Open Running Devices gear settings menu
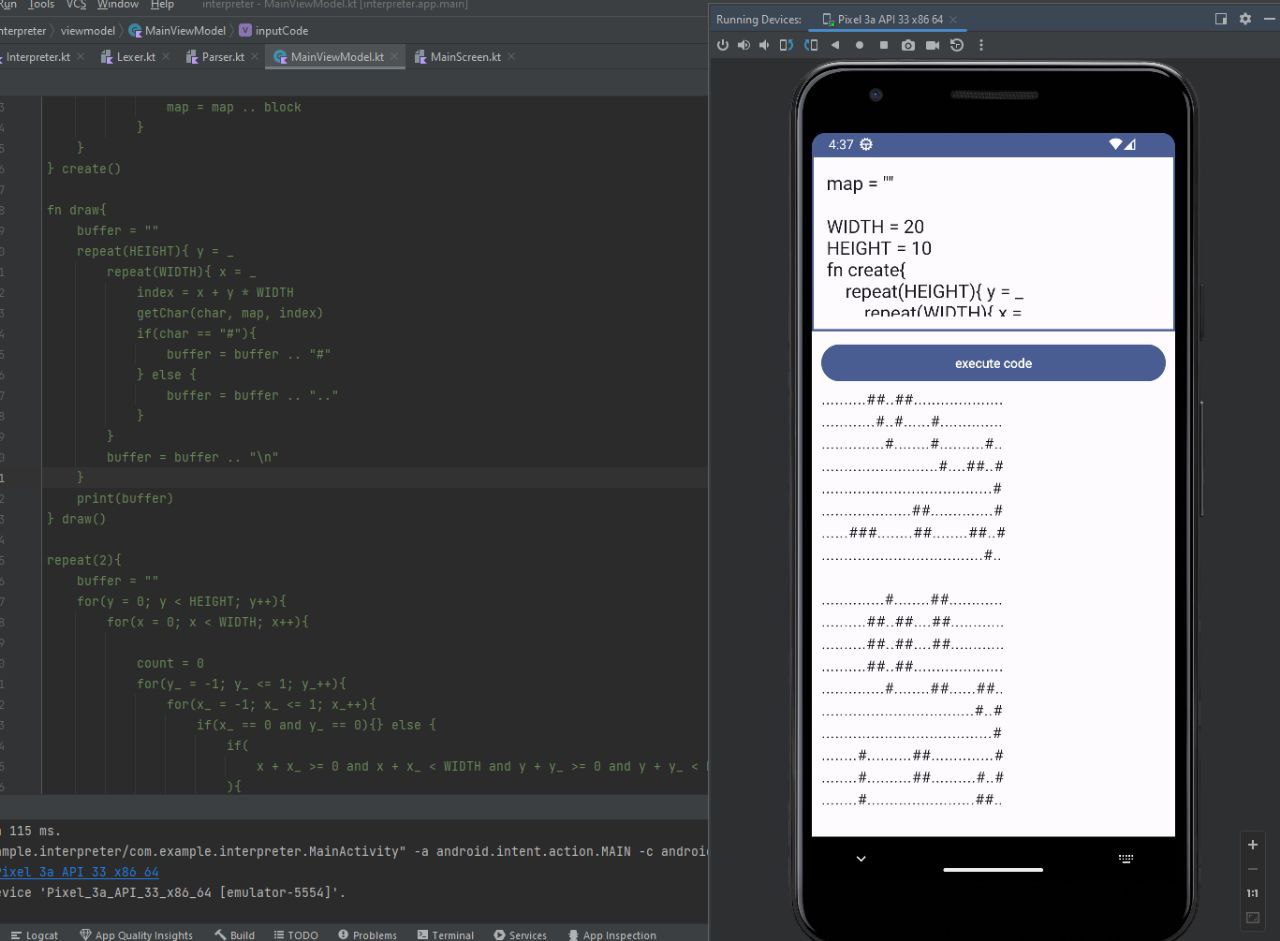This screenshot has width=1280, height=941. coord(1245,19)
